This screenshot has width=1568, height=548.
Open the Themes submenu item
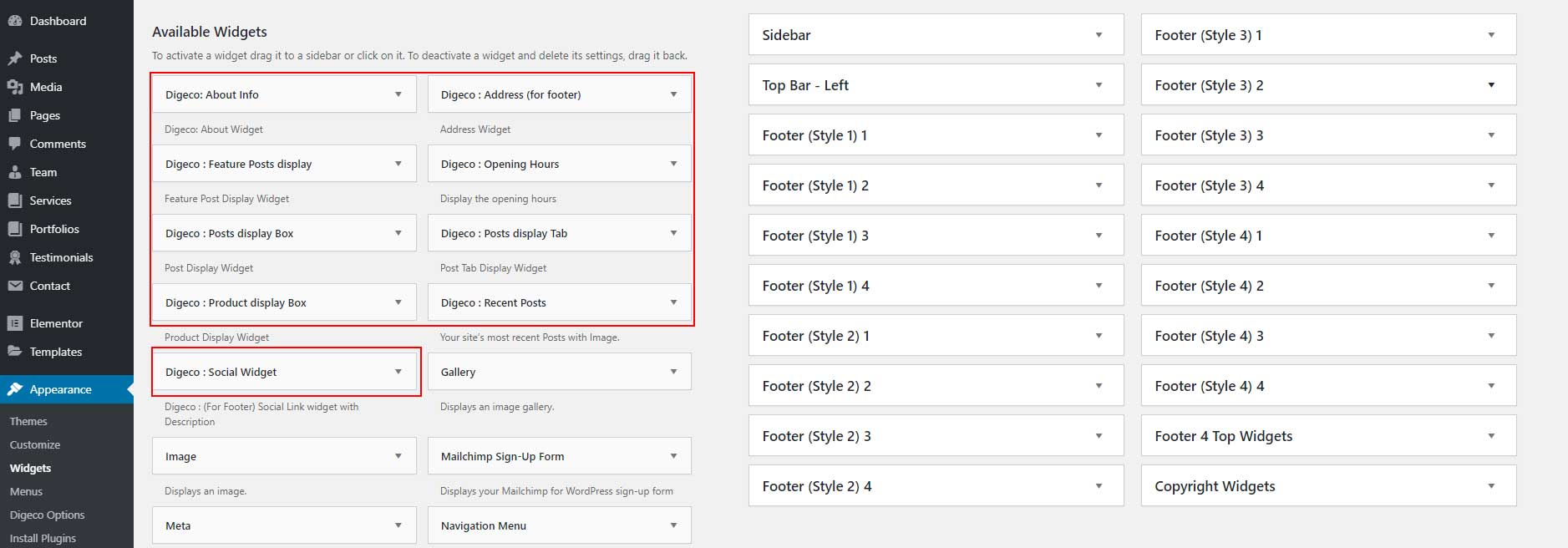(x=28, y=422)
